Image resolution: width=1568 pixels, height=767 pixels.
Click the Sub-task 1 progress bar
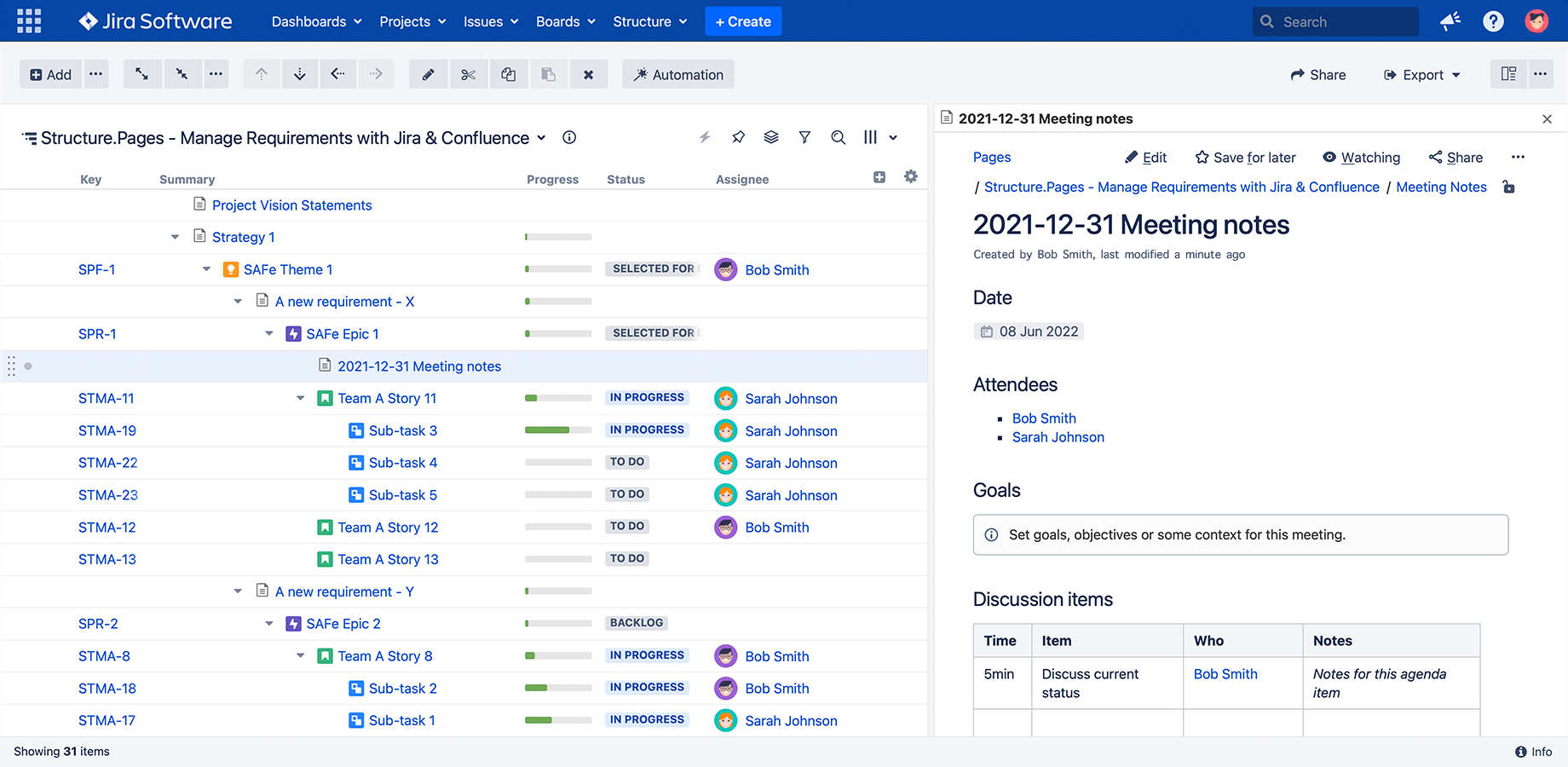[x=558, y=720]
